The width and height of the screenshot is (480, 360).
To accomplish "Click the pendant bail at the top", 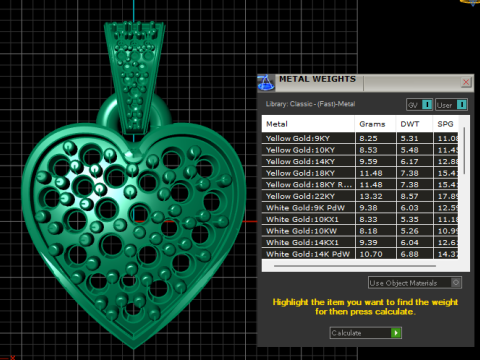I will 134,77.
